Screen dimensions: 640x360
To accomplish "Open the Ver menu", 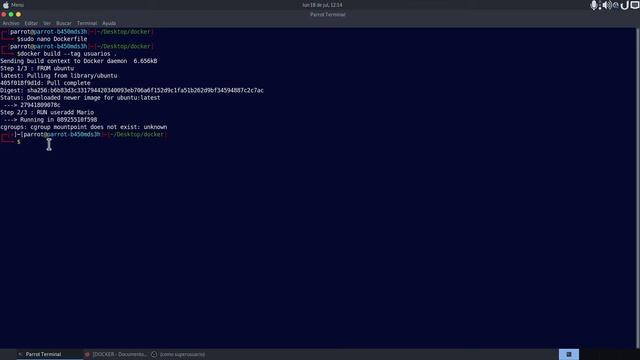I will click(47, 23).
